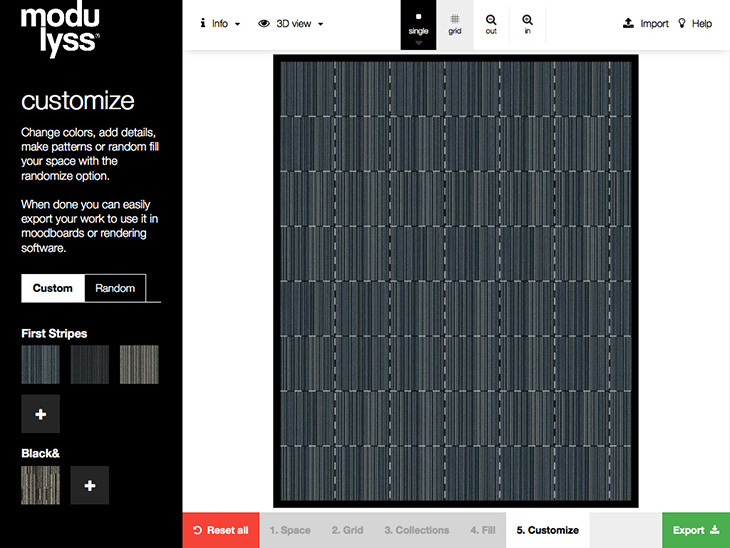This screenshot has width=730, height=548.
Task: Select the Black& carpet tile thumbnail
Action: coord(40,485)
